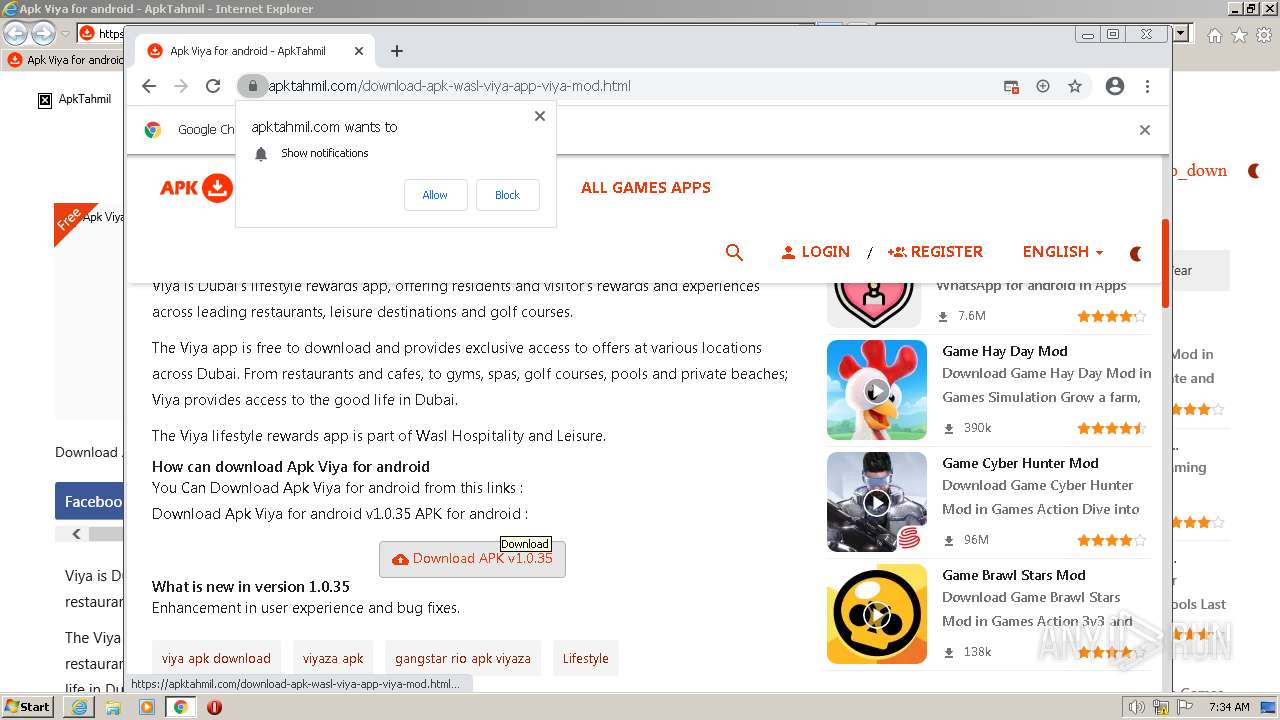Open the Chrome three-dot menu
Screen dimensions: 1280x720
point(1148,86)
